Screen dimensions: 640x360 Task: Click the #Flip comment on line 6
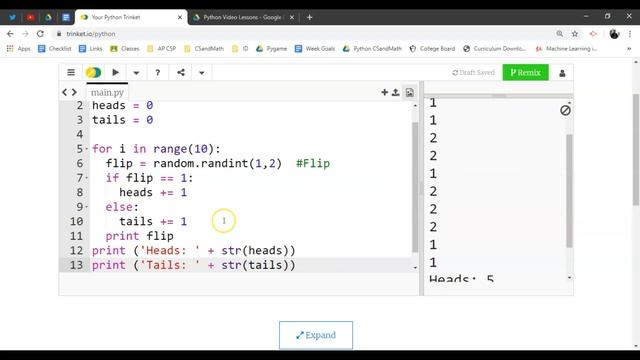pyautogui.click(x=313, y=164)
